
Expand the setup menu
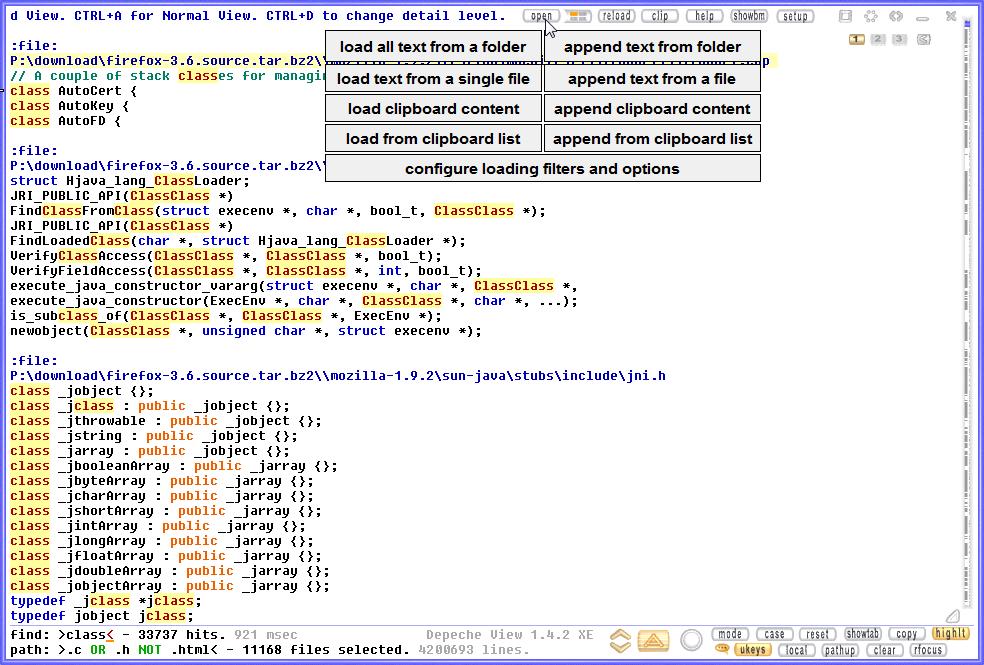[x=795, y=16]
